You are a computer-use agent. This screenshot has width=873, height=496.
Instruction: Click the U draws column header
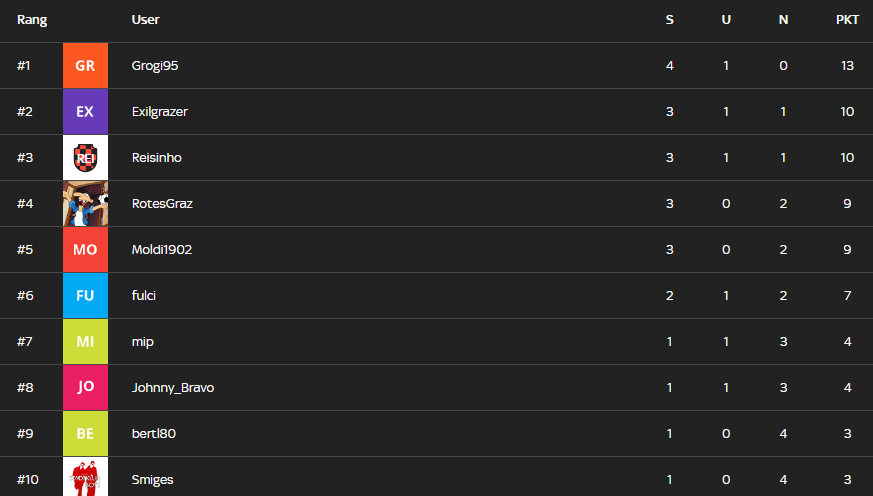(726, 20)
